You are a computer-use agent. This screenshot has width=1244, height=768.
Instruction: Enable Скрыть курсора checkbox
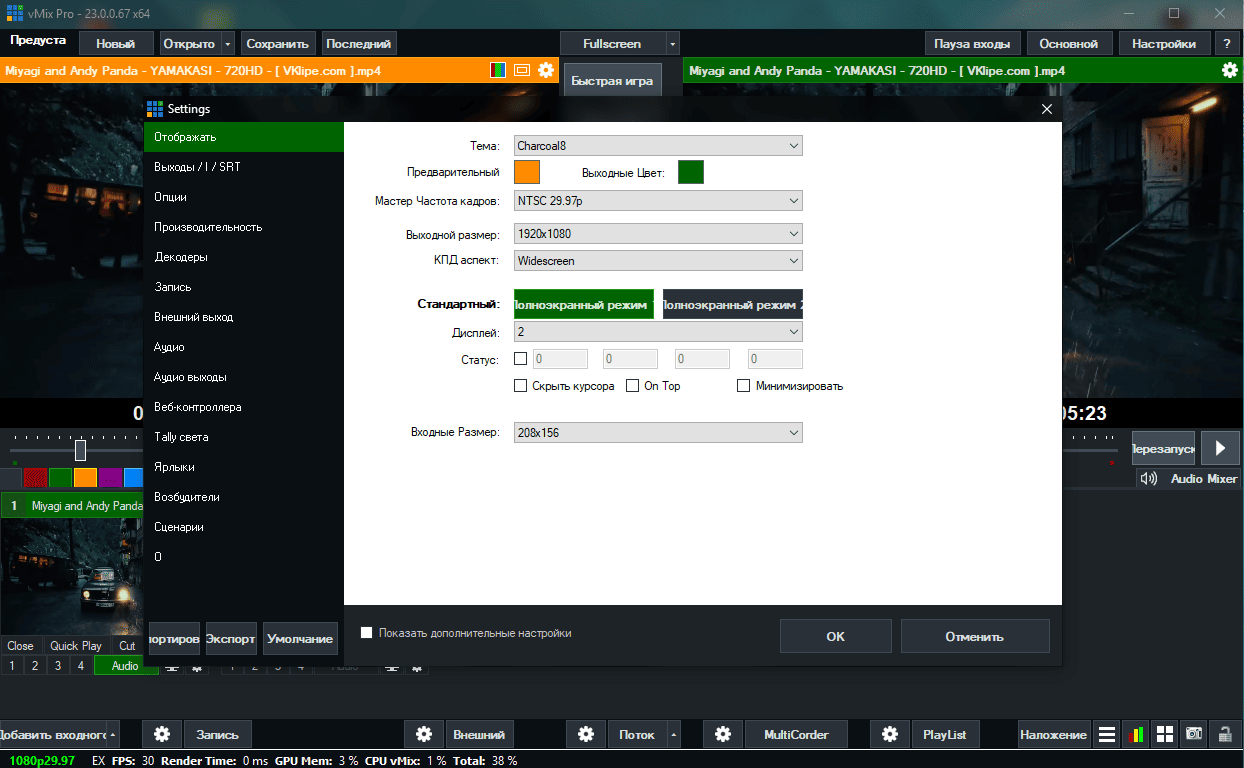520,385
